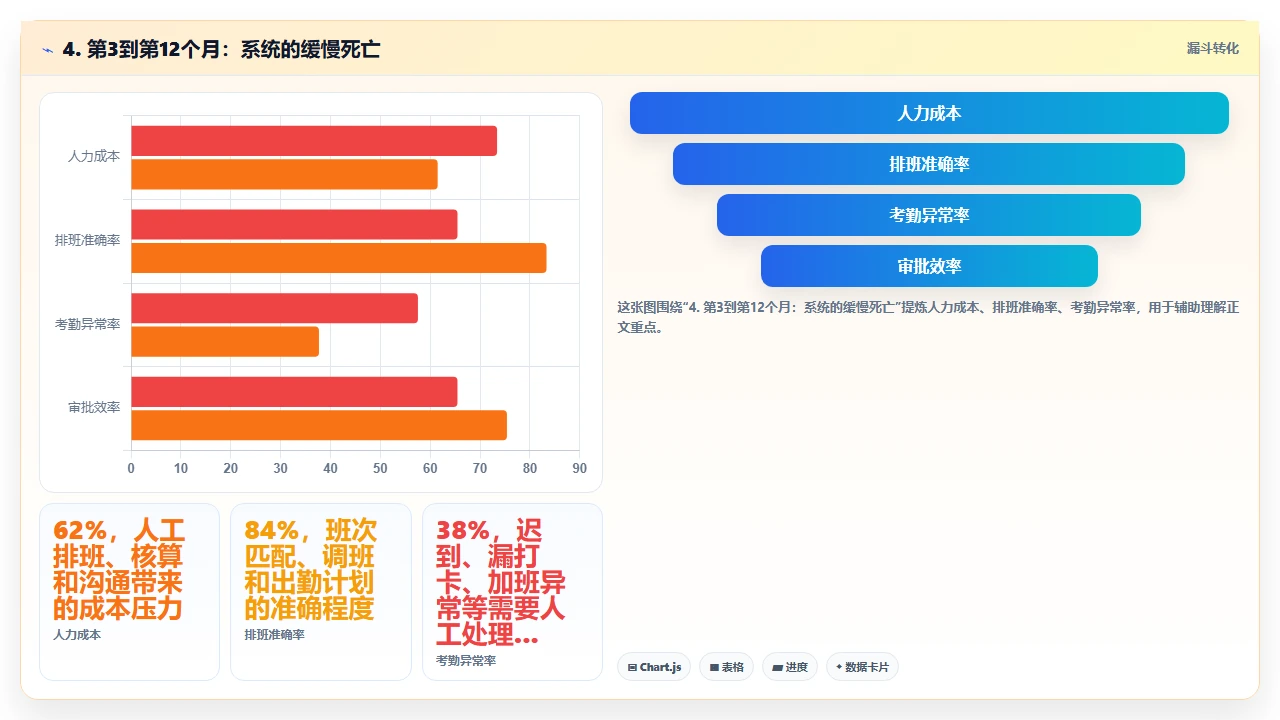Click the Chart.js chip
This screenshot has width=1280, height=720.
click(x=654, y=667)
